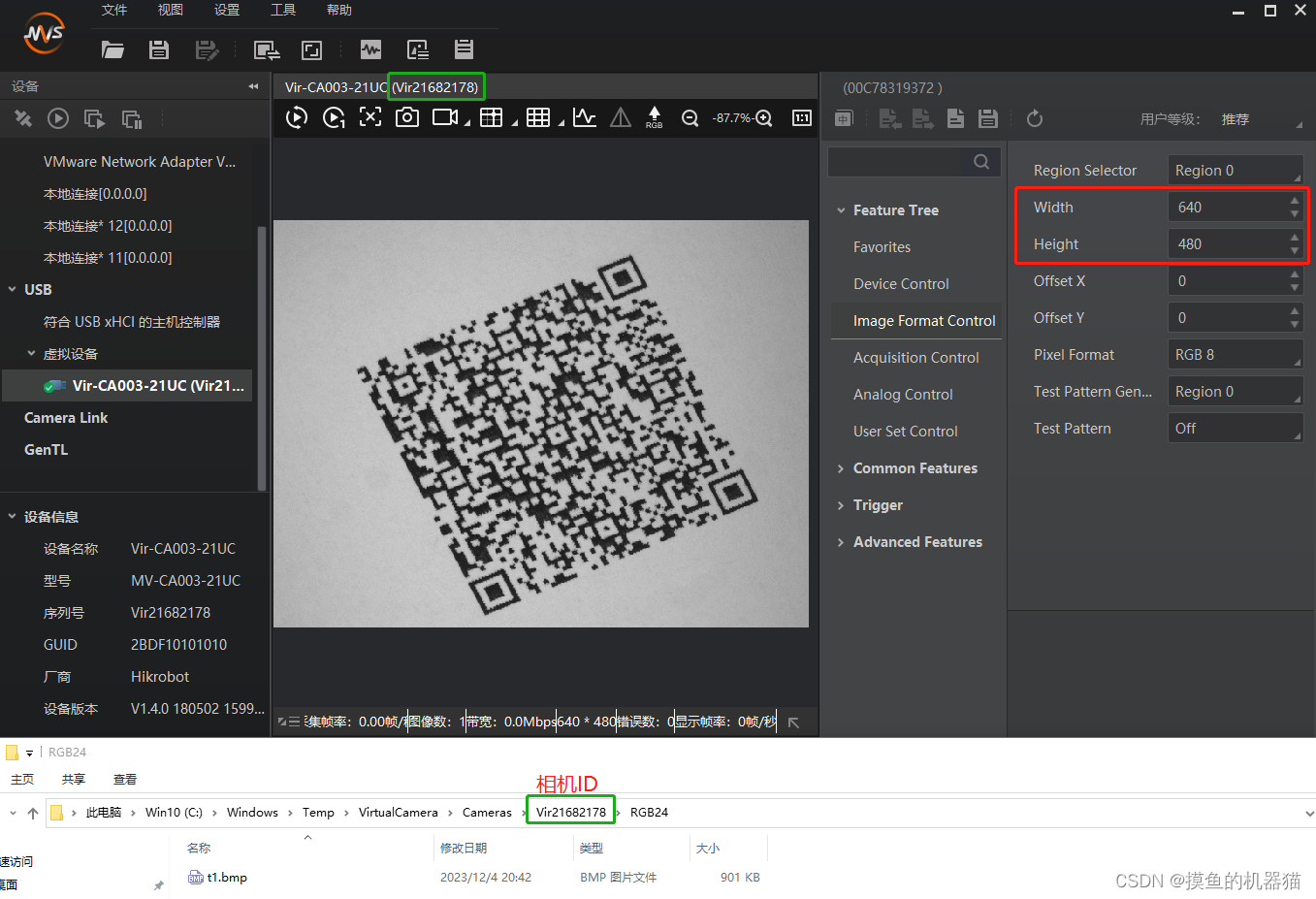This screenshot has height=899, width=1316.
Task: Open the log viewer list icon
Action: coord(465,49)
